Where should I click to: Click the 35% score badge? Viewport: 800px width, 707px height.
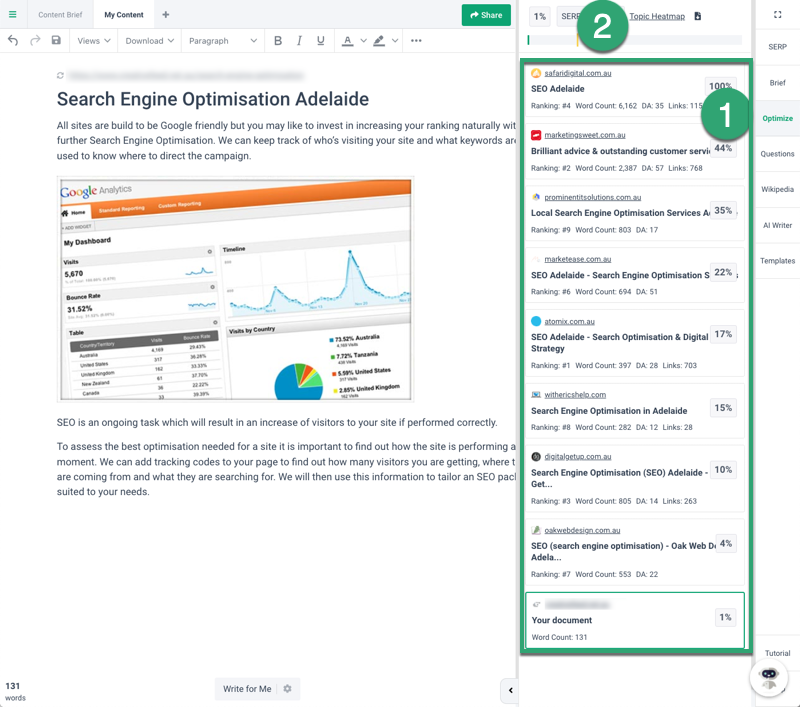pyautogui.click(x=723, y=211)
